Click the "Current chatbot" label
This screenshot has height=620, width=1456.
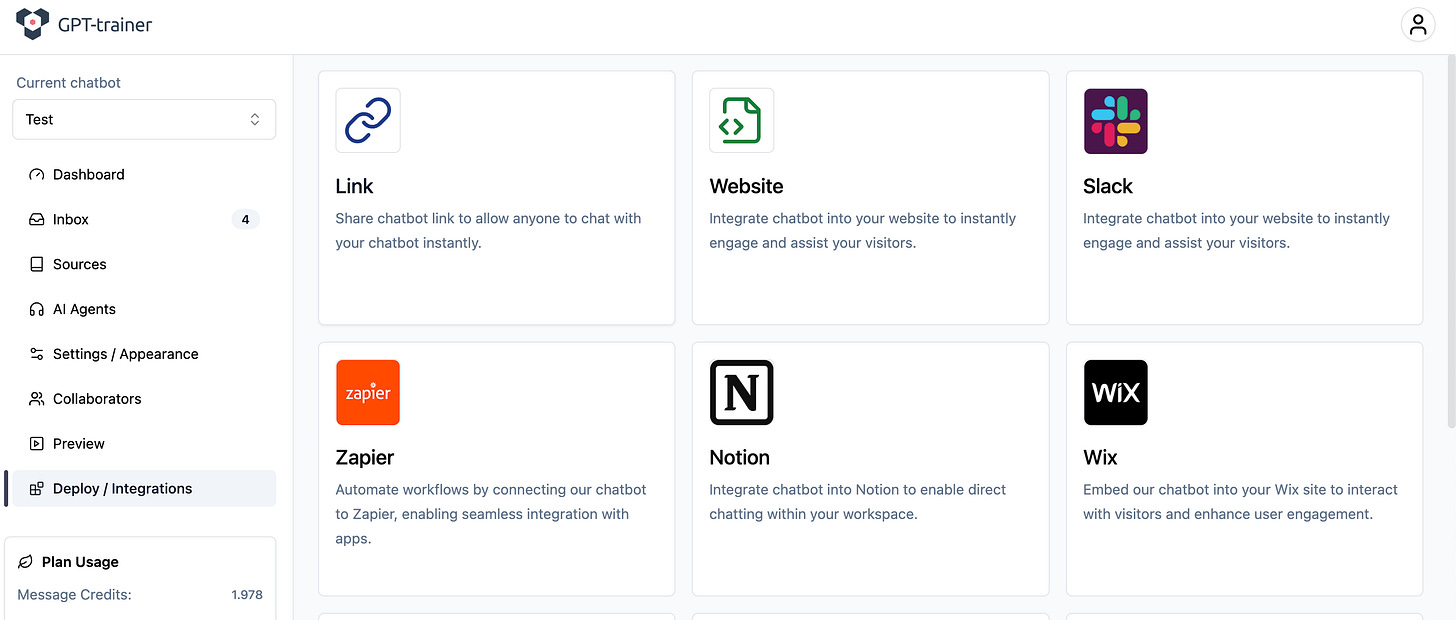click(x=68, y=83)
